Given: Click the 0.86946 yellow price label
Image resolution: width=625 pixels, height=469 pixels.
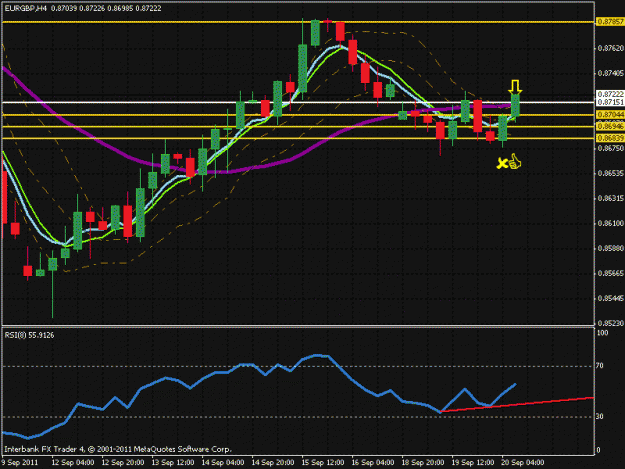Looking at the screenshot, I should 610,126.
